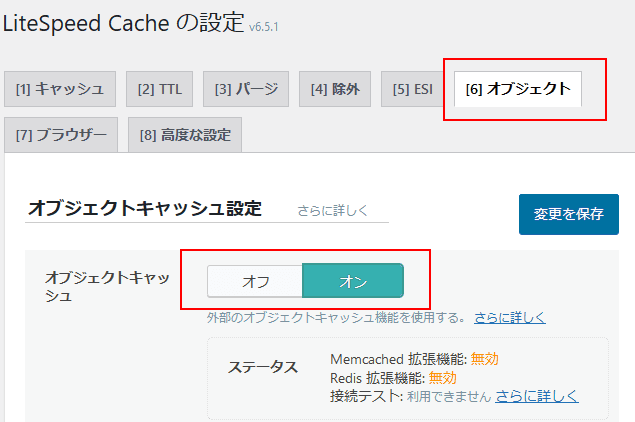Click the LiteSpeed Cache の設定 page title

click(x=122, y=25)
